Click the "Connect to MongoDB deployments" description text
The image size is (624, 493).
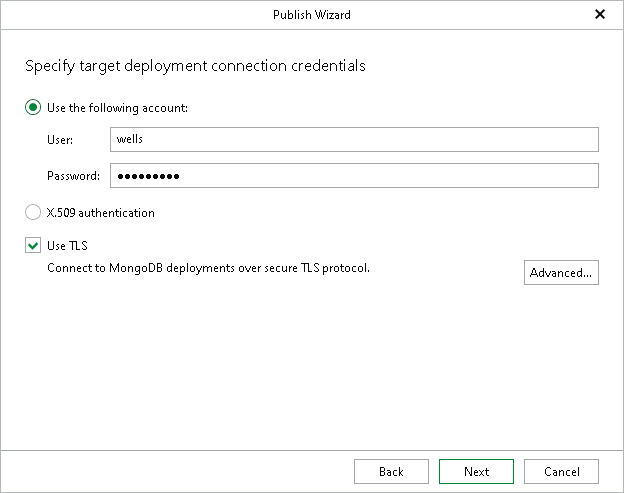tap(208, 268)
